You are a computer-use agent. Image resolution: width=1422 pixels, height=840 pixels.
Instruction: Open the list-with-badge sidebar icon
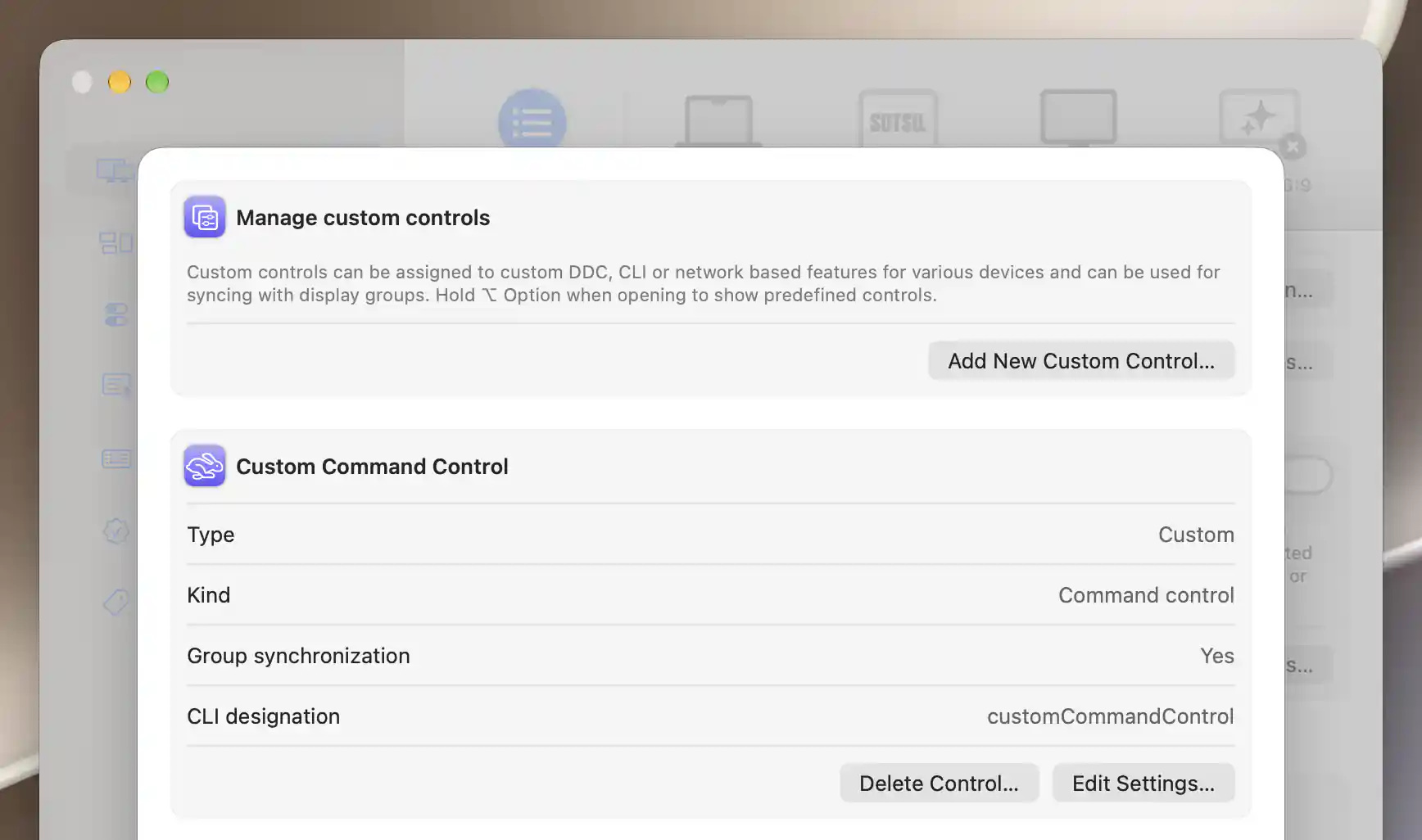116,385
